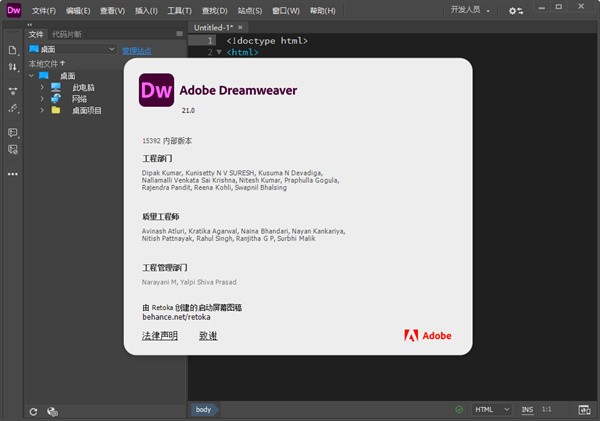Image resolution: width=600 pixels, height=421 pixels.
Task: Expand the 桌面项目 folder node
Action: (x=42, y=111)
